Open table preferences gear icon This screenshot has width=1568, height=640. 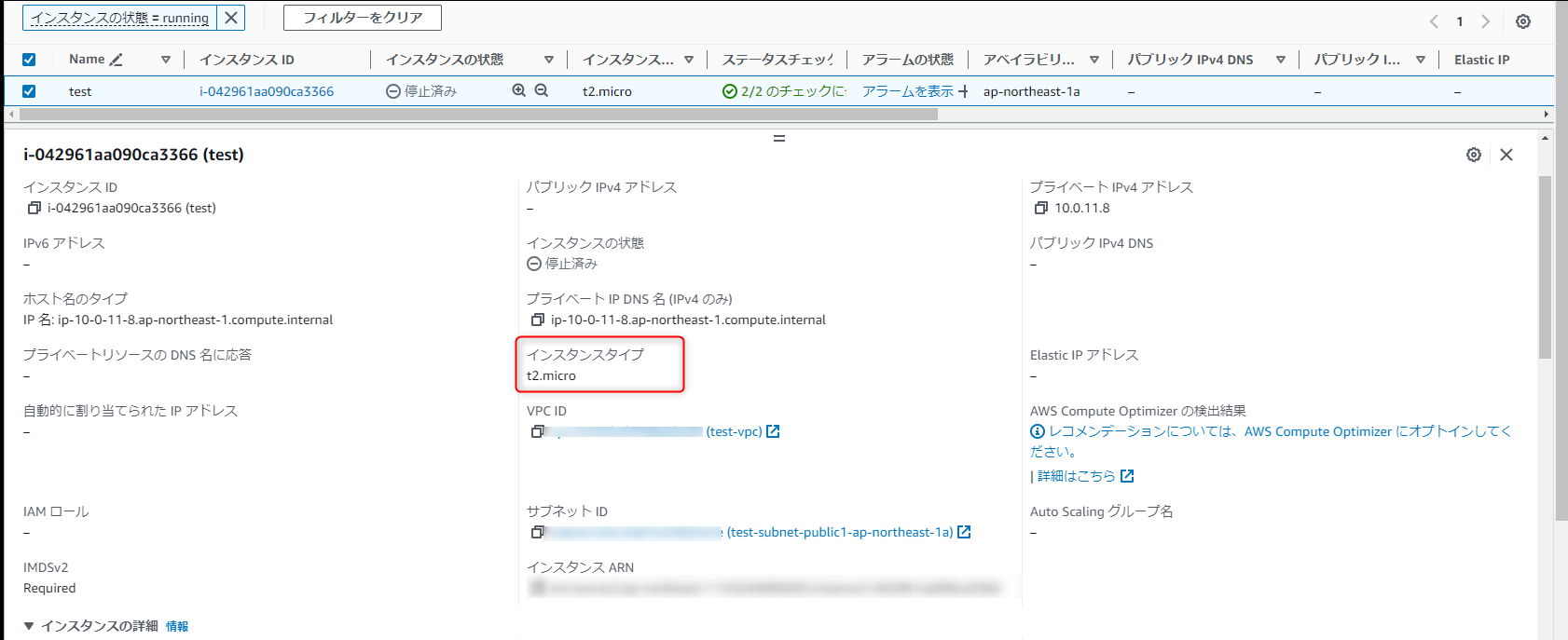tap(1523, 21)
